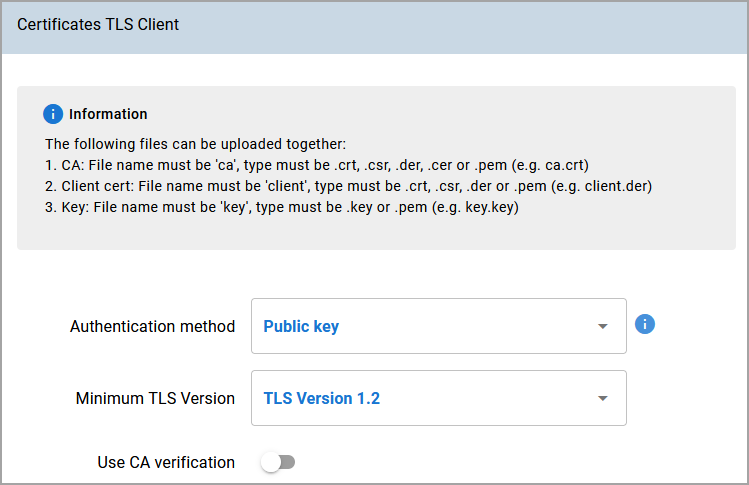The height and width of the screenshot is (485, 749).
Task: Click the 'Authentication method' label
Action: [152, 326]
